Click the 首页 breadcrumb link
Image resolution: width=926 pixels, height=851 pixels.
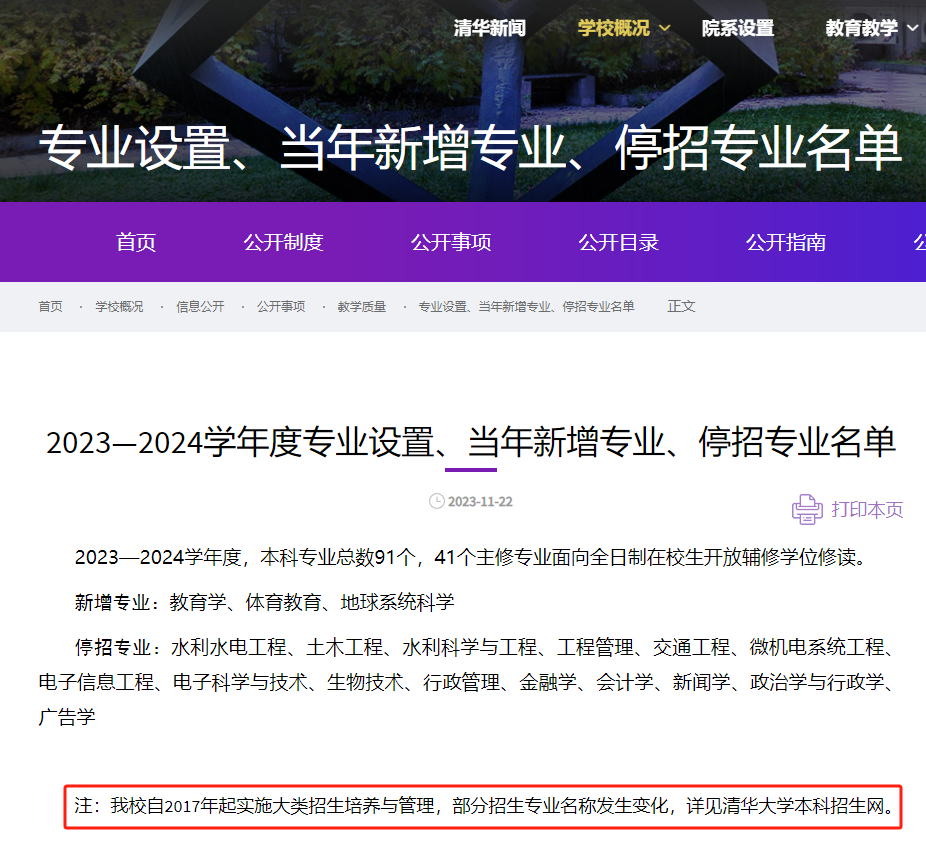[x=50, y=306]
